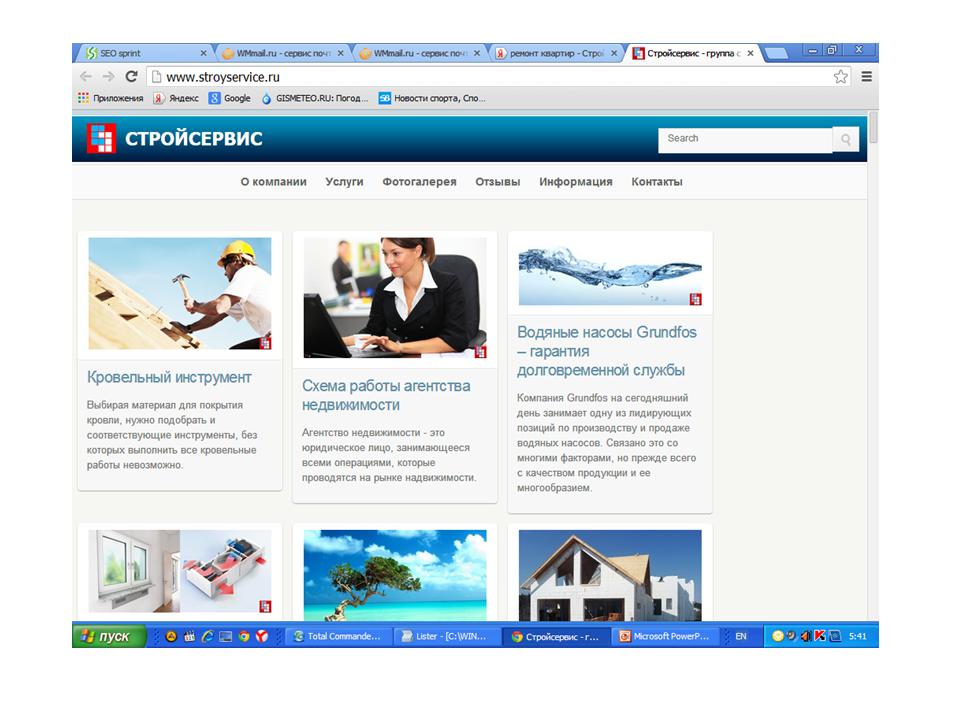
Task: Click text 'Агентство недвижимости - это'
Action: 373,432
